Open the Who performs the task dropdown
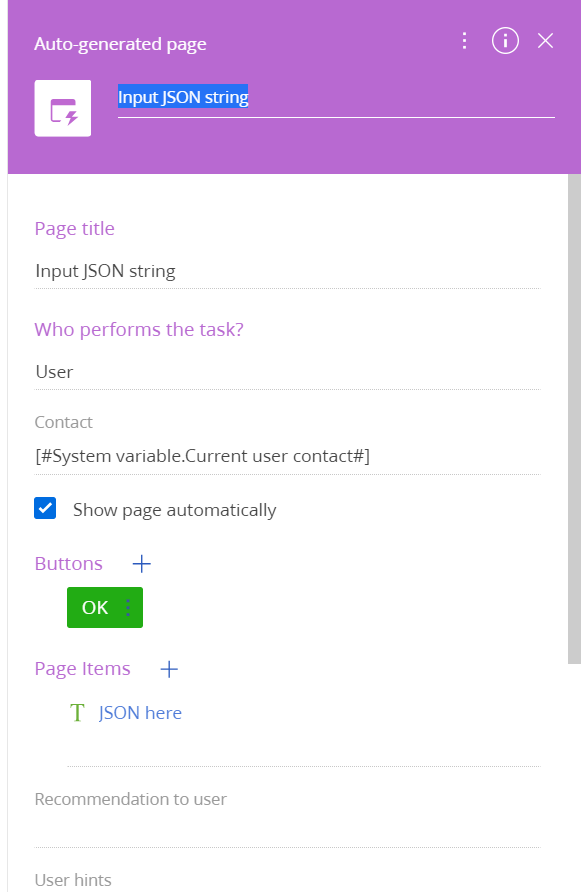This screenshot has width=581, height=892. coord(287,372)
